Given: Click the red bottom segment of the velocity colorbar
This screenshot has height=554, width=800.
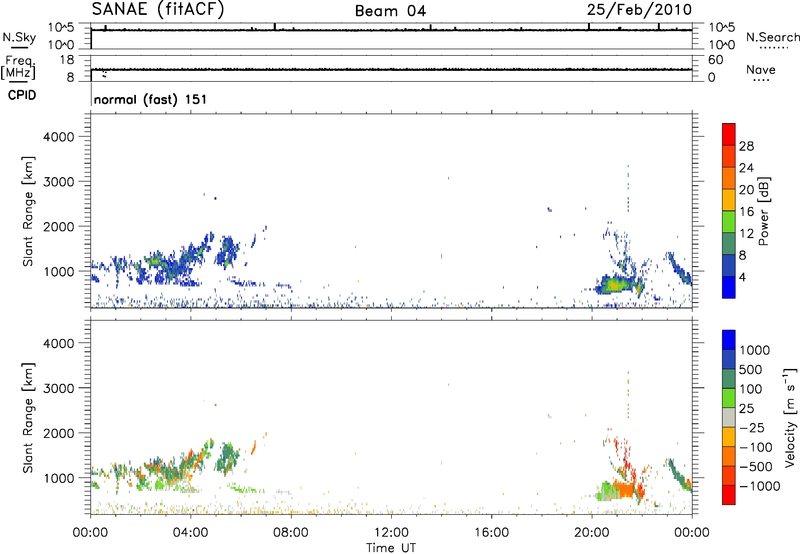Looking at the screenshot, I should coord(729,495).
